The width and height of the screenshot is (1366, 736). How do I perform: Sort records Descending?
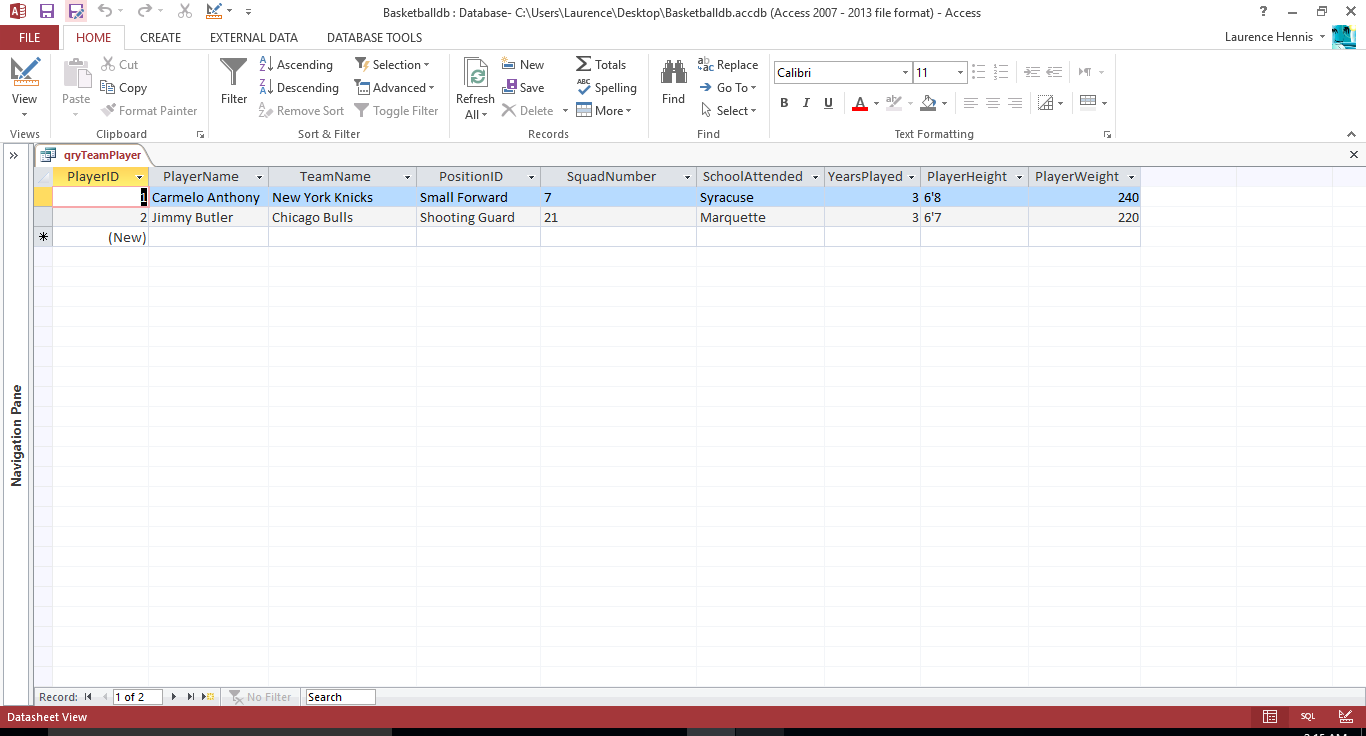coord(299,88)
